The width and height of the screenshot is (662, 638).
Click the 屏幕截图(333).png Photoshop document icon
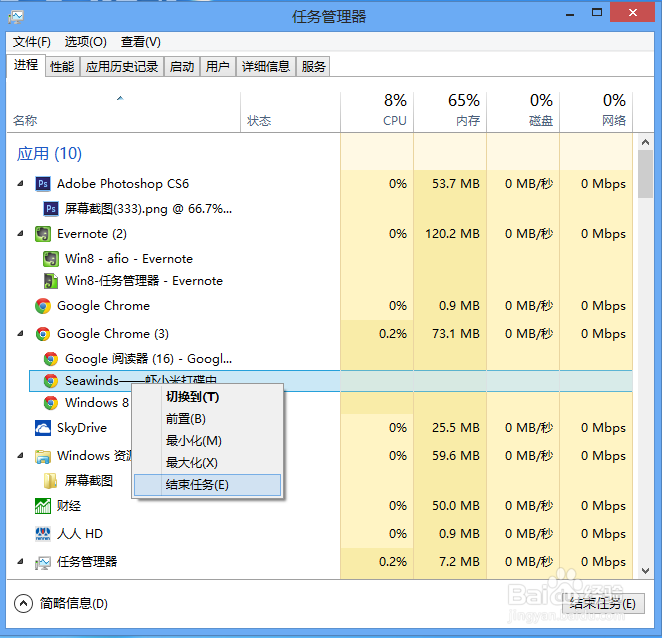(51, 209)
